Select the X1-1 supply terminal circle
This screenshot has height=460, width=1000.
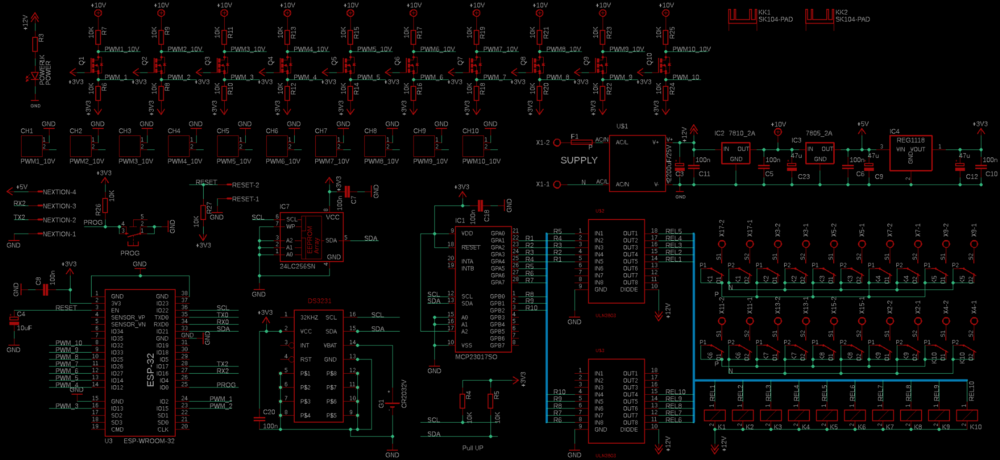[557, 184]
